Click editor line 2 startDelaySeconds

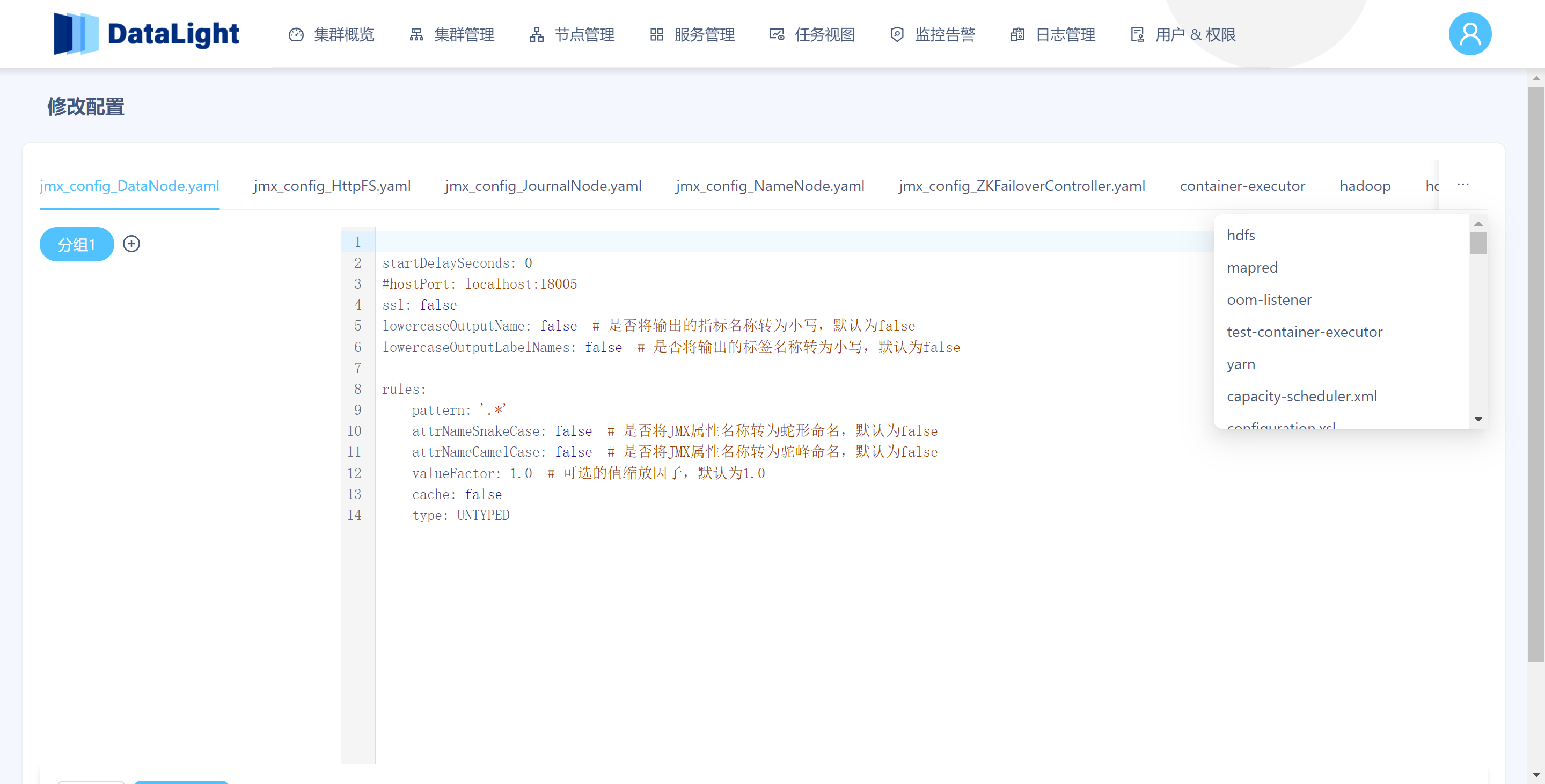click(x=457, y=263)
